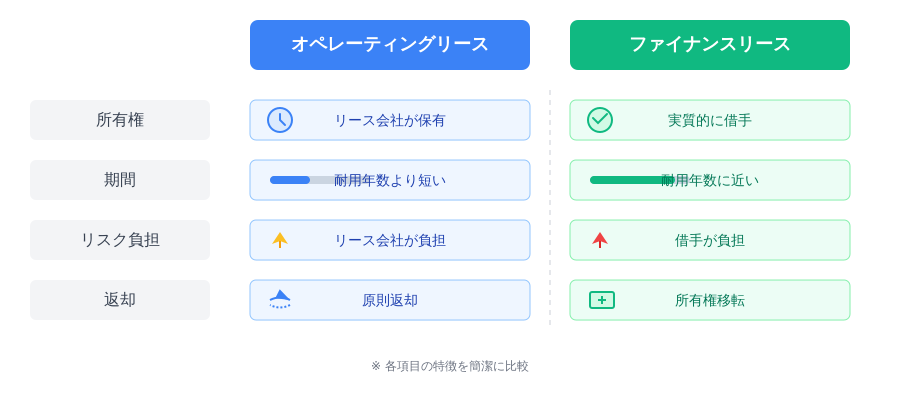Click the short blue duration bar

point(290,180)
